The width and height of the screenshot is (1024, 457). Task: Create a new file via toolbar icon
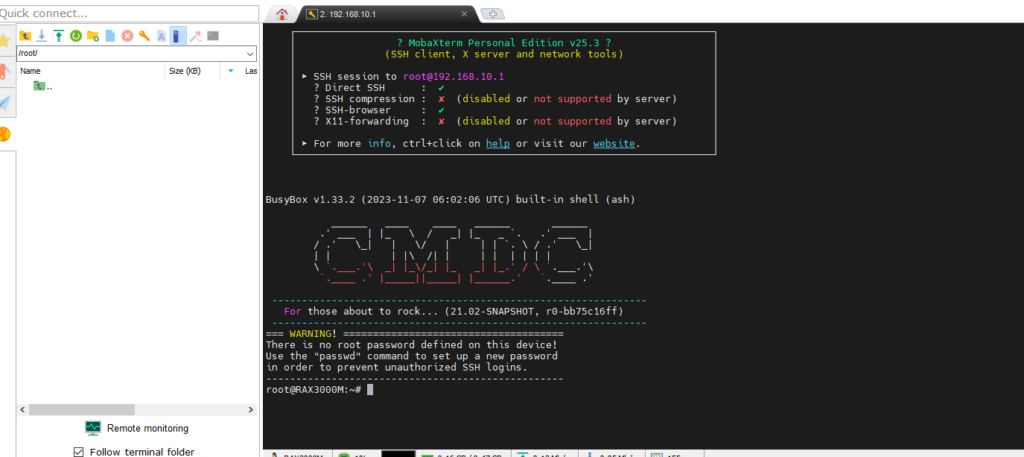point(110,36)
